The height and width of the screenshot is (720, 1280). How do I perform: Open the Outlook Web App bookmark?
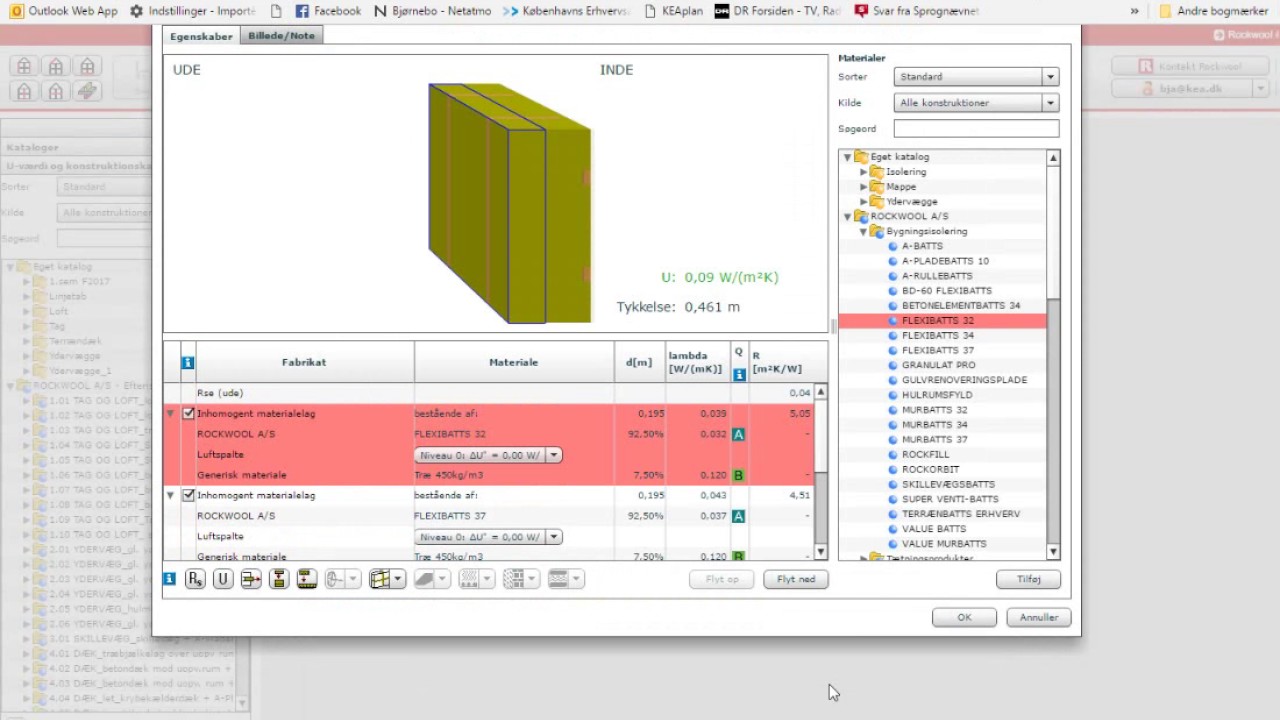(64, 11)
